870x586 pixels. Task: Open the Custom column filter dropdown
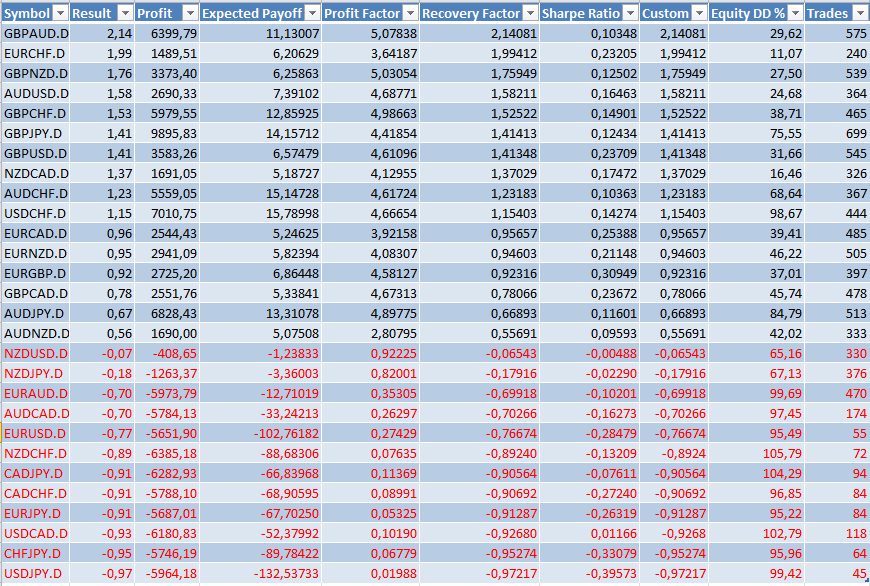700,13
